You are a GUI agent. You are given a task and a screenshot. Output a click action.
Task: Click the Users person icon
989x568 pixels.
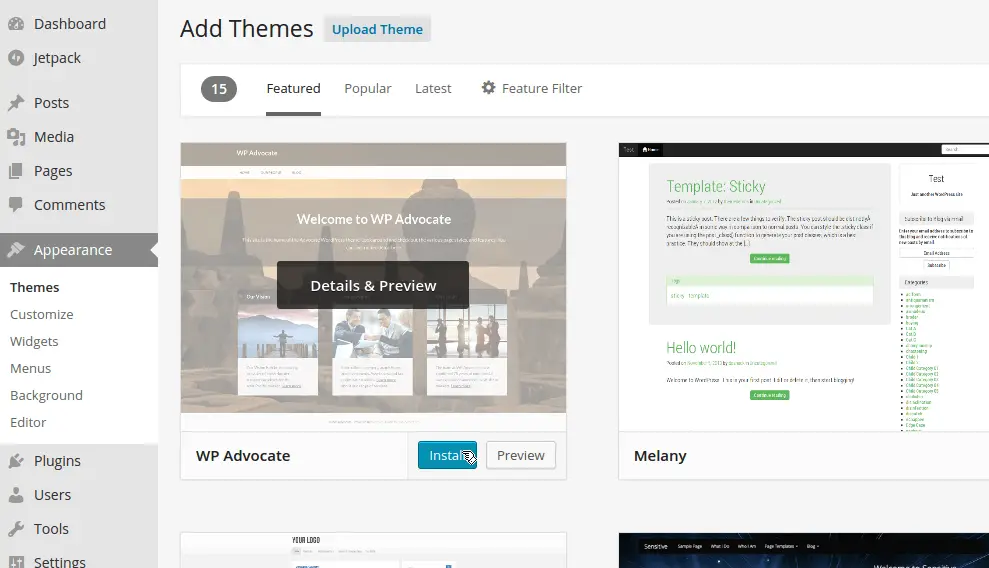tap(16, 495)
